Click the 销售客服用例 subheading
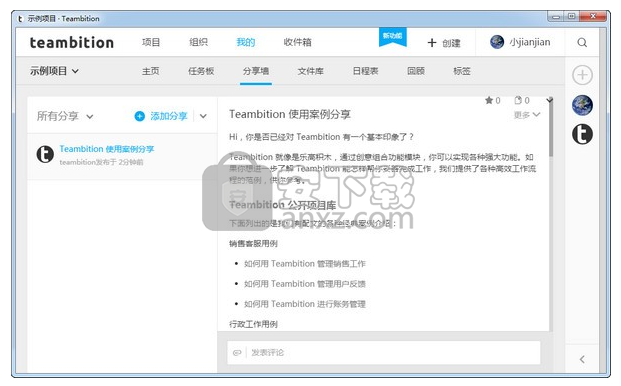This screenshot has width=621, height=386. [x=253, y=243]
